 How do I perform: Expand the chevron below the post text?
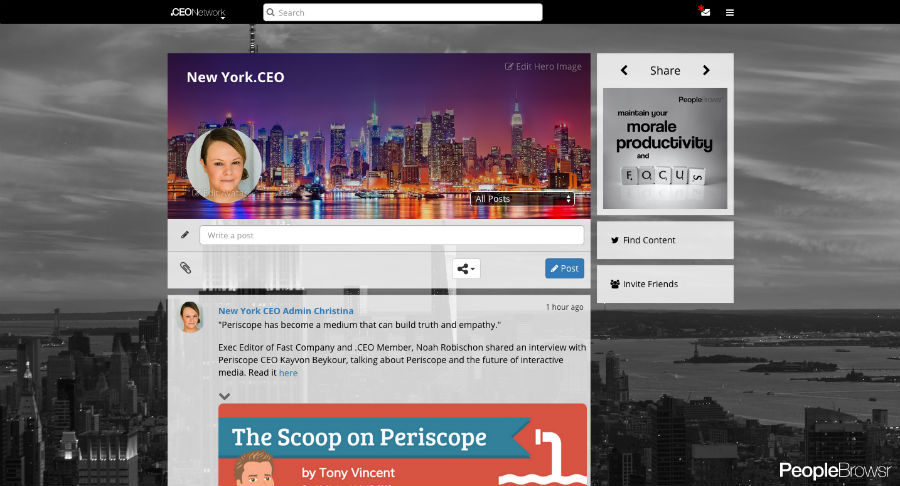click(x=224, y=396)
